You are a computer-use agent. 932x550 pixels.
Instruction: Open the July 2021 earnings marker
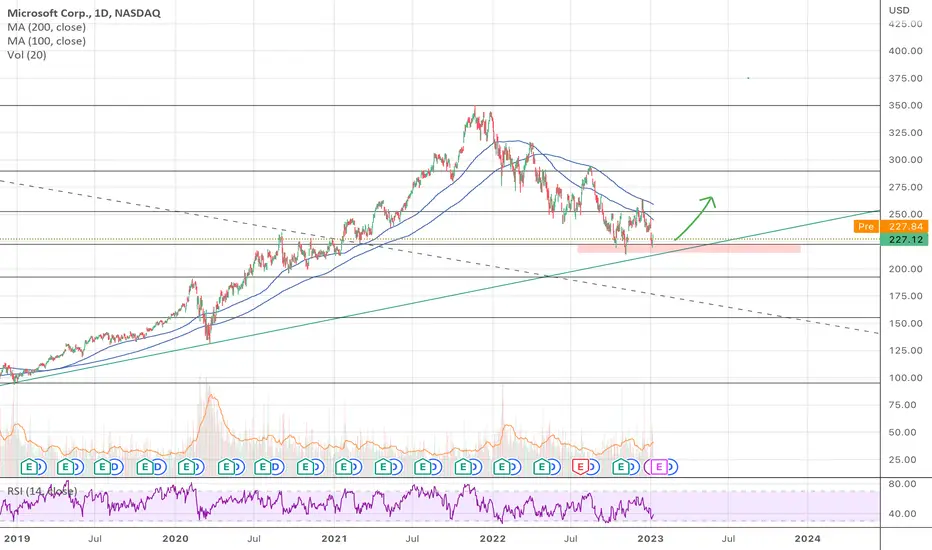pyautogui.click(x=423, y=467)
